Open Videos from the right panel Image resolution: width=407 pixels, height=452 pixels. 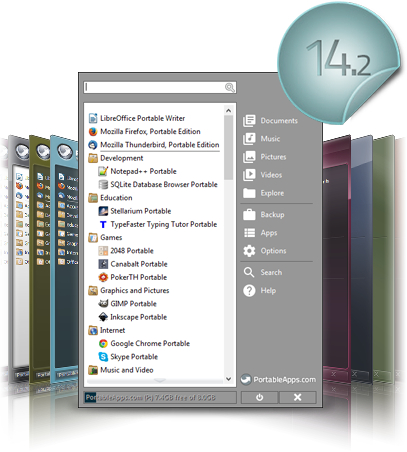(249, 175)
